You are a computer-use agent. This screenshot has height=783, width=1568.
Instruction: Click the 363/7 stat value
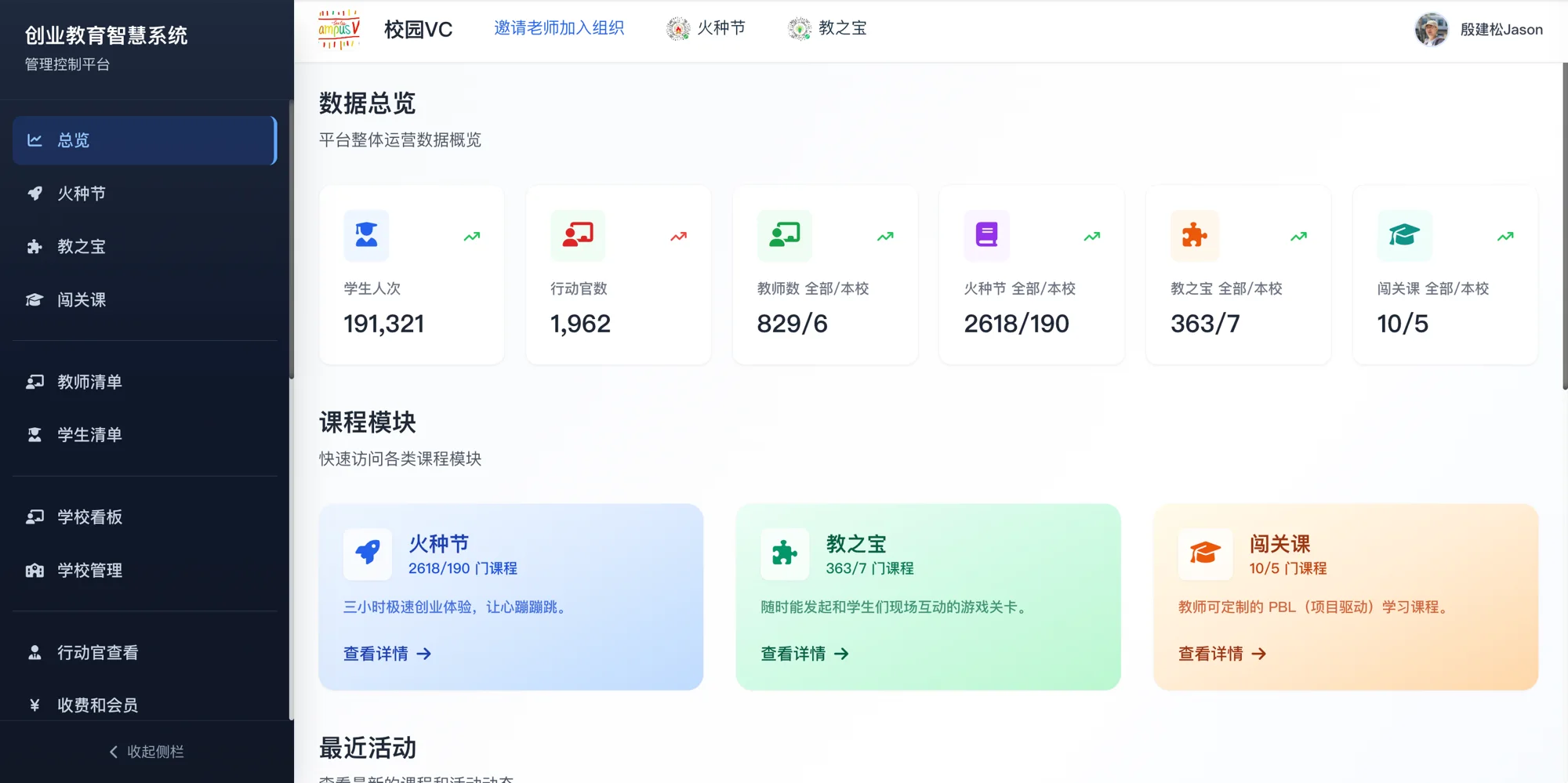pyautogui.click(x=1205, y=324)
